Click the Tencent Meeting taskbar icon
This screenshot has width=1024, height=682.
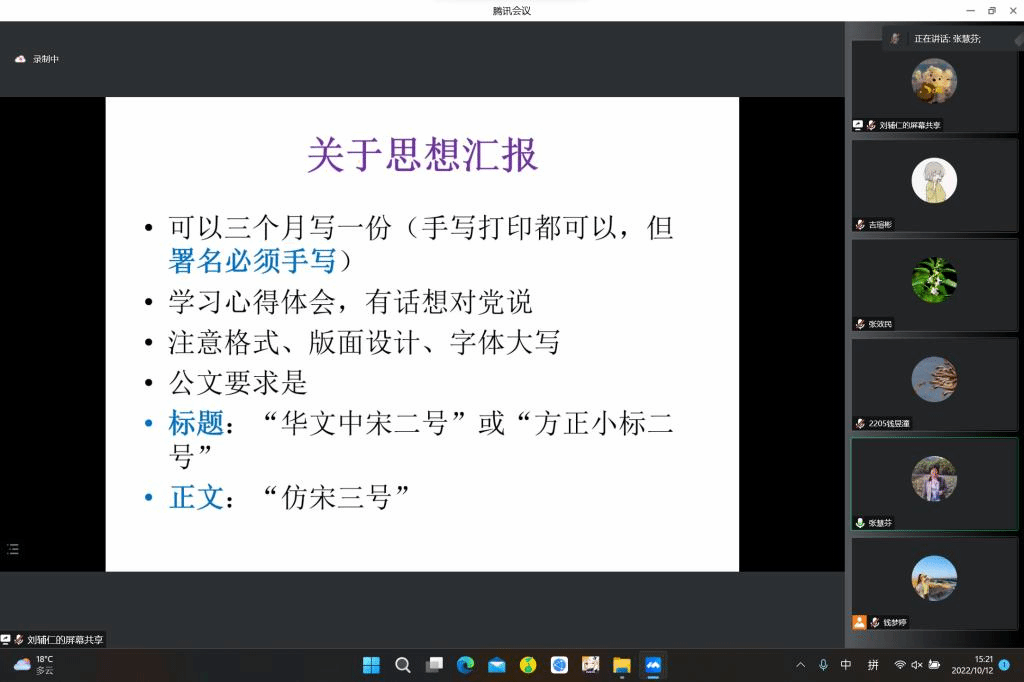pyautogui.click(x=653, y=665)
